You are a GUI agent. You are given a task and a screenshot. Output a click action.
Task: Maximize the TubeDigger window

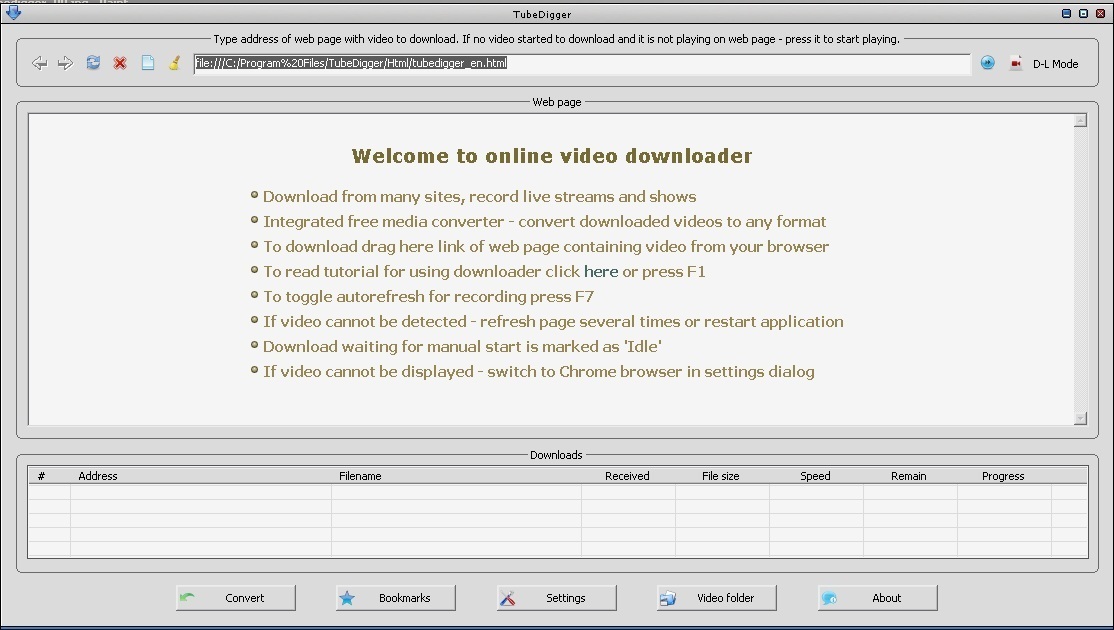(x=1083, y=13)
